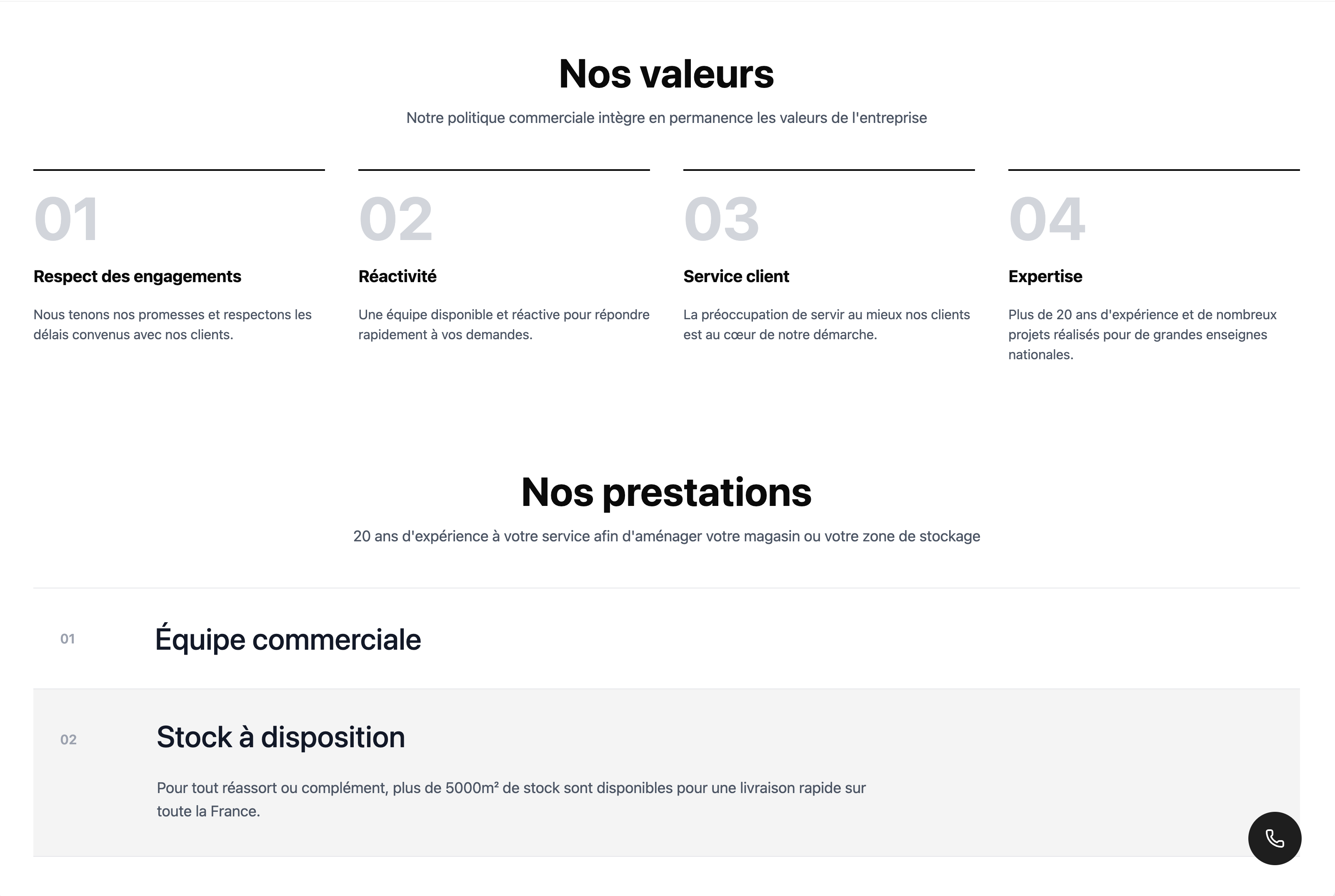Expand the Équipe commerciale accordion row

[x=666, y=638]
